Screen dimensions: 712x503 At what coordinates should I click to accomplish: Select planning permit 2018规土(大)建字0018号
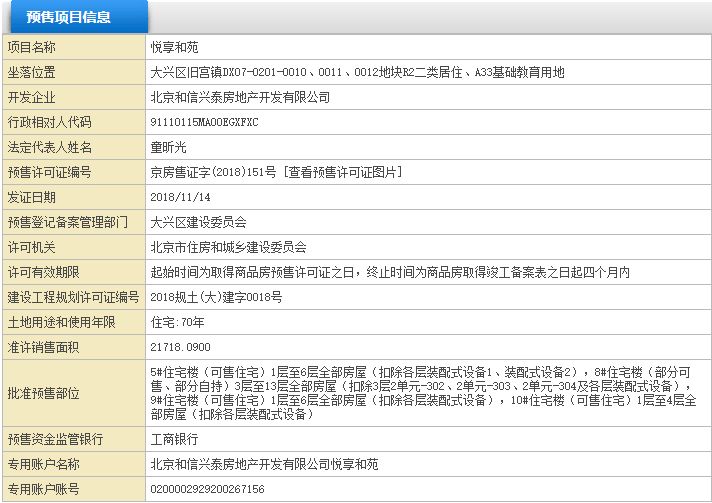pos(216,297)
